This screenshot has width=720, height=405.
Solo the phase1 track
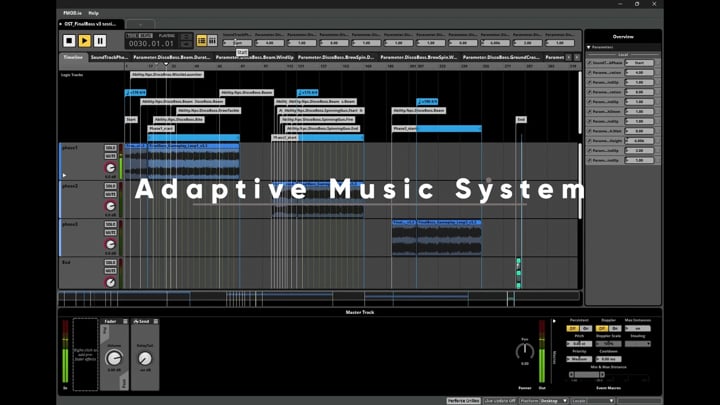coord(110,148)
